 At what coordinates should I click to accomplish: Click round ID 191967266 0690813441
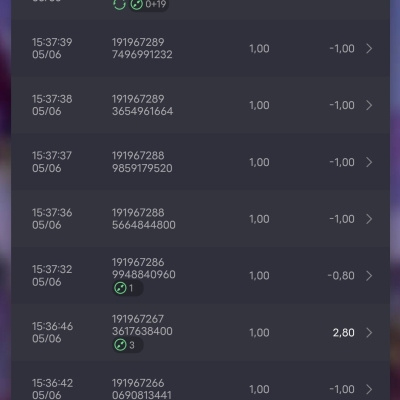pyautogui.click(x=142, y=389)
